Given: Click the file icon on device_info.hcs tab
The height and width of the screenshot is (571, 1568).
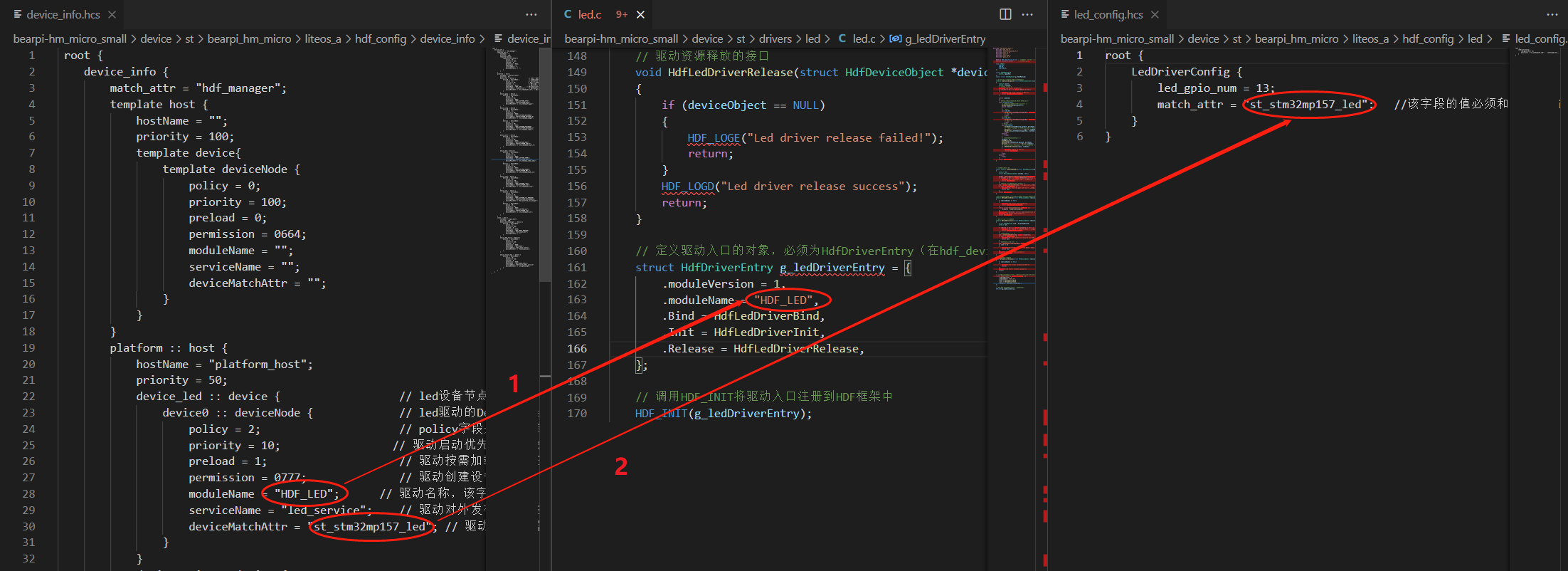Looking at the screenshot, I should click(x=18, y=14).
